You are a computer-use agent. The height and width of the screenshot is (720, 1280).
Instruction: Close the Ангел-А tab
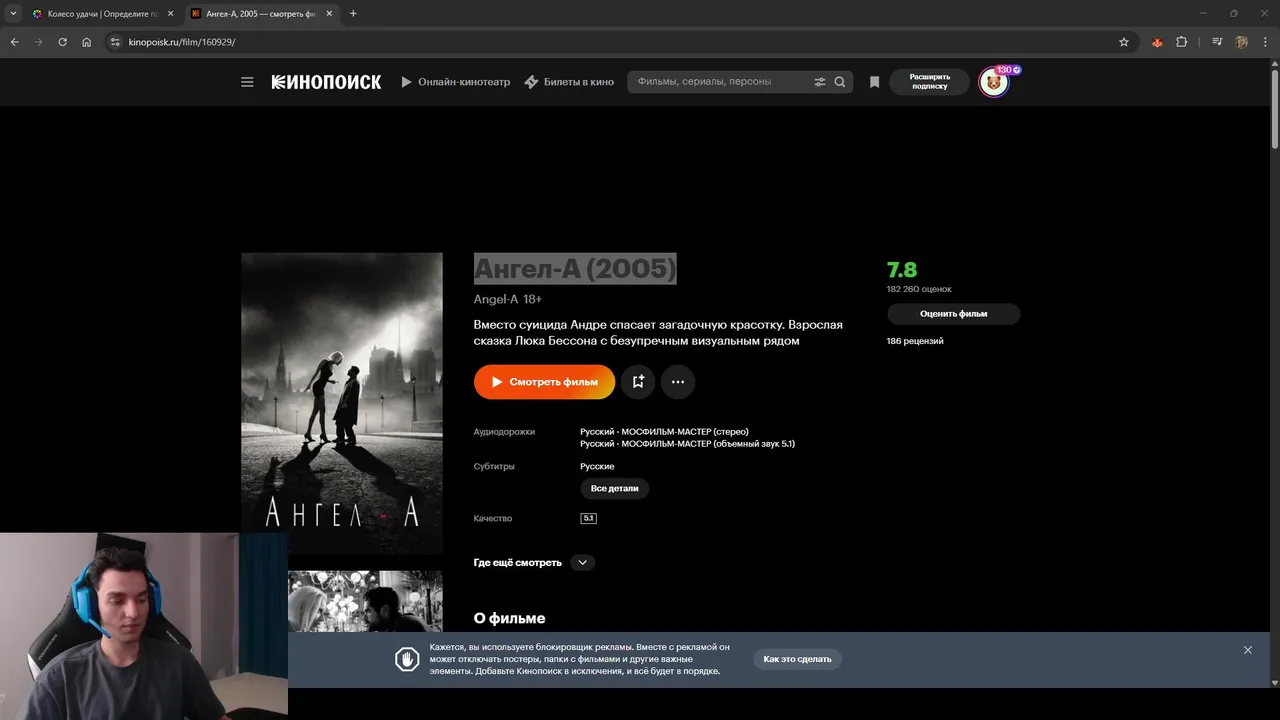coord(329,14)
